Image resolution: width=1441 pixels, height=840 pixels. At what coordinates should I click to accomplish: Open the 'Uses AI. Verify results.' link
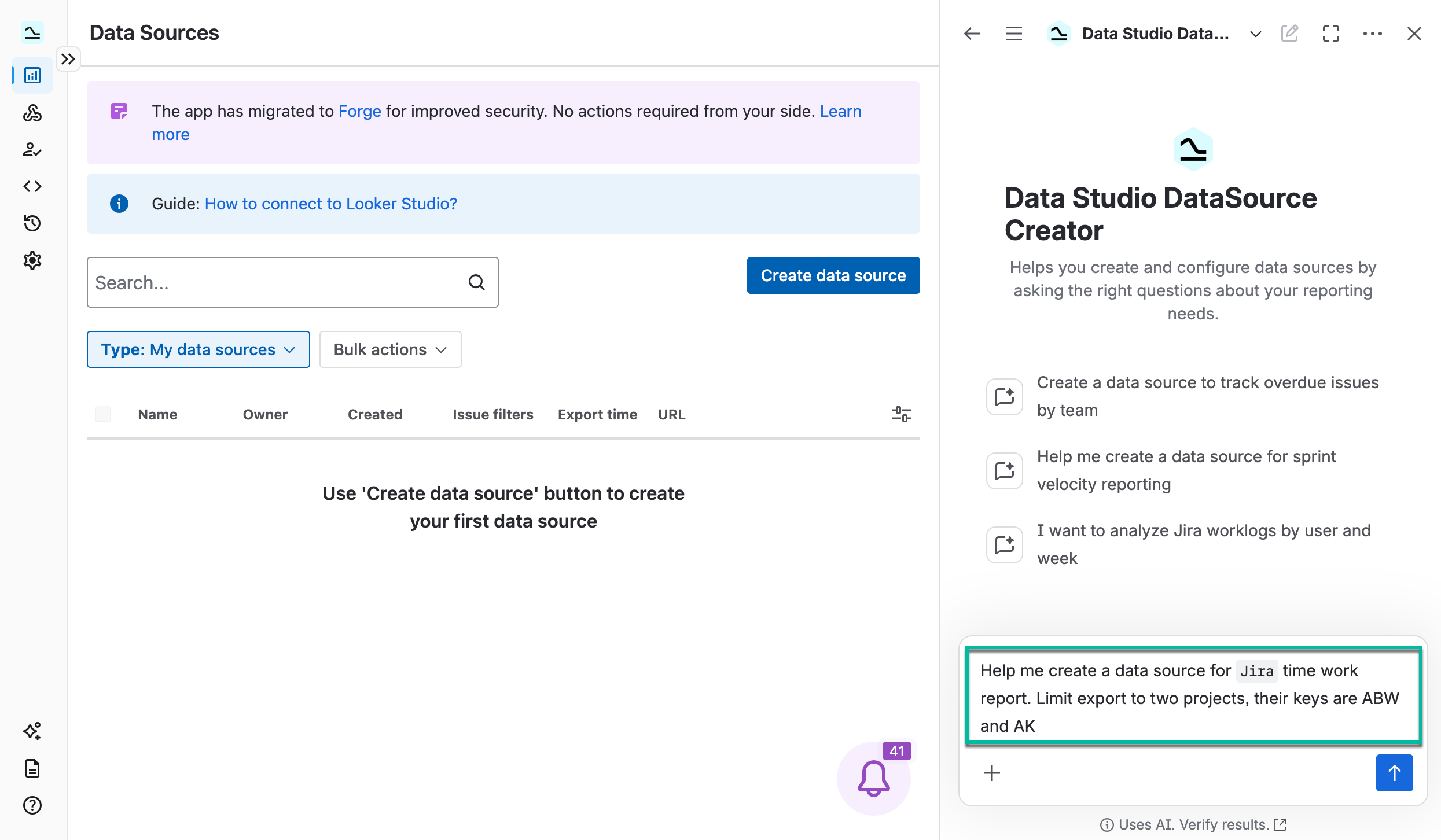(1203, 825)
